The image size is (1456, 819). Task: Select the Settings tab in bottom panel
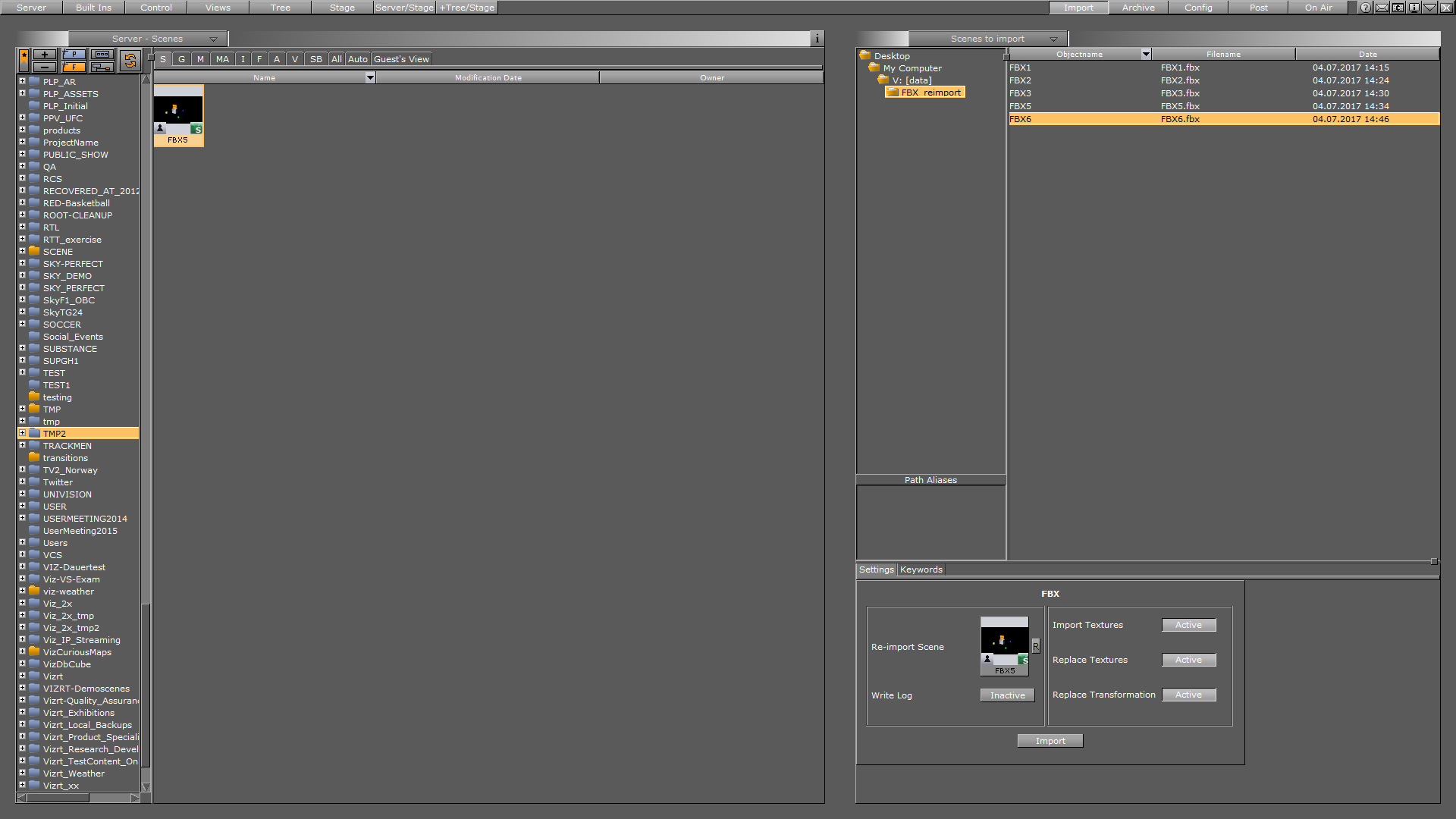(875, 569)
